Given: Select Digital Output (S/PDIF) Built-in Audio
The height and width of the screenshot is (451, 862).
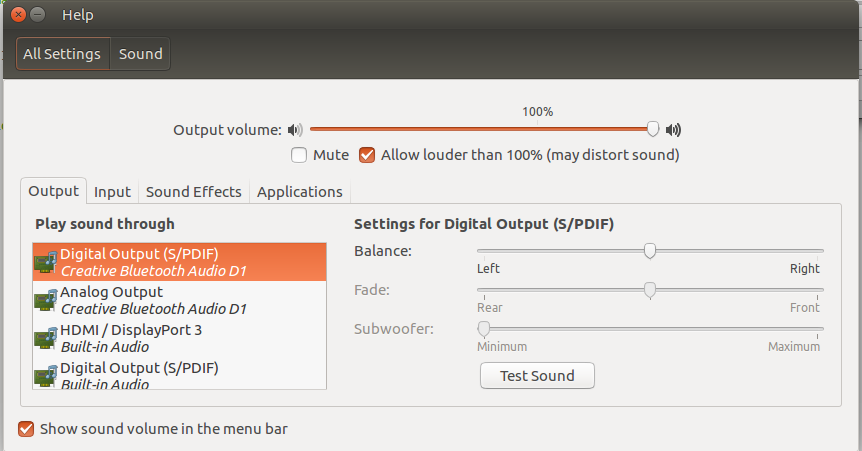Looking at the screenshot, I should coord(179,373).
